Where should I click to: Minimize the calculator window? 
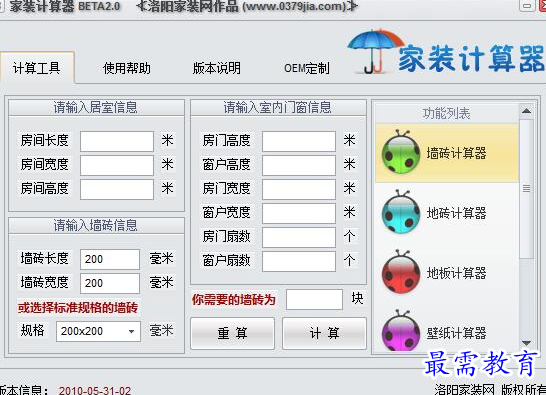pyautogui.click(x=527, y=6)
